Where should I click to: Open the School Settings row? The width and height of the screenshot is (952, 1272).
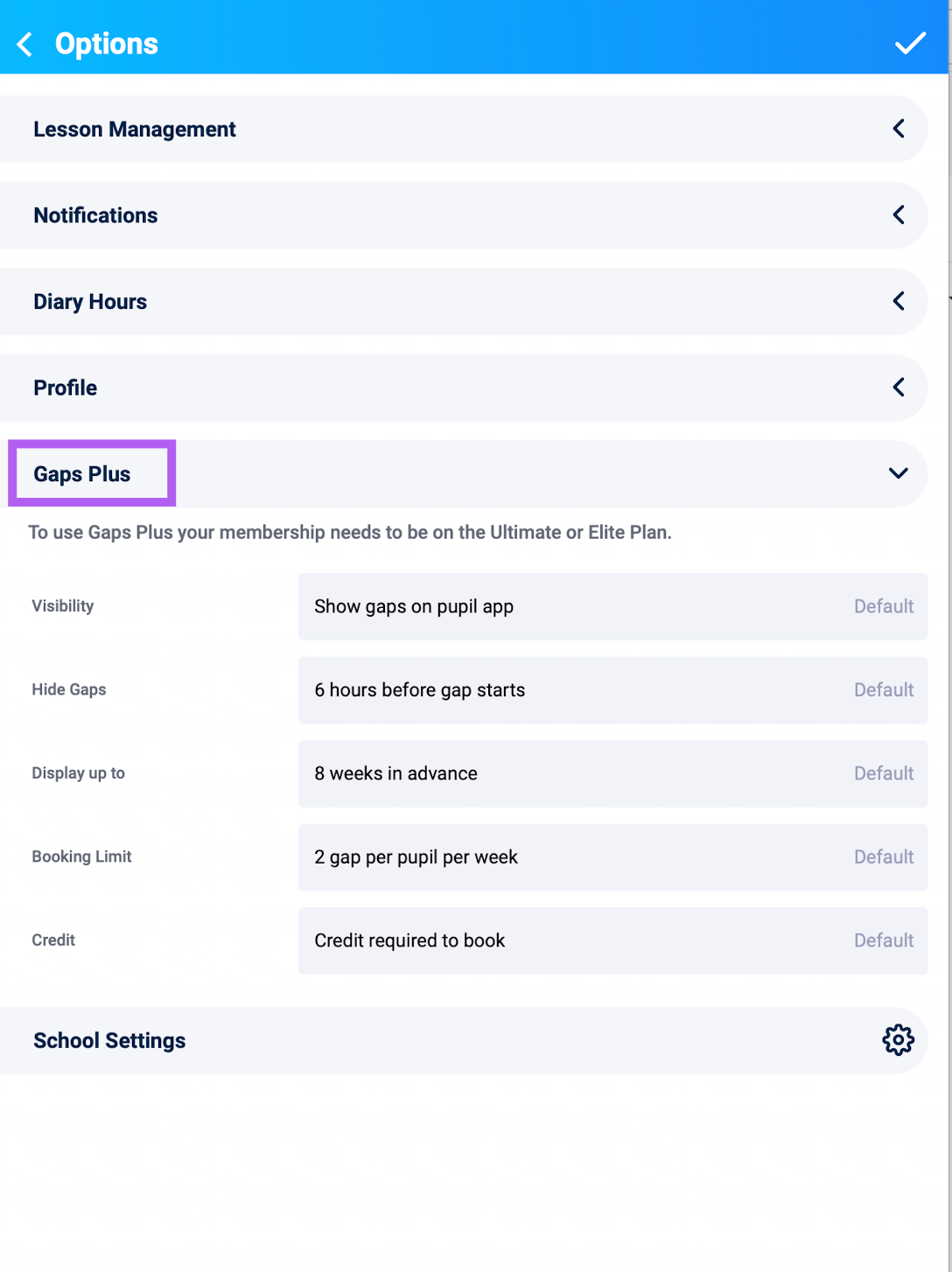click(x=464, y=1041)
